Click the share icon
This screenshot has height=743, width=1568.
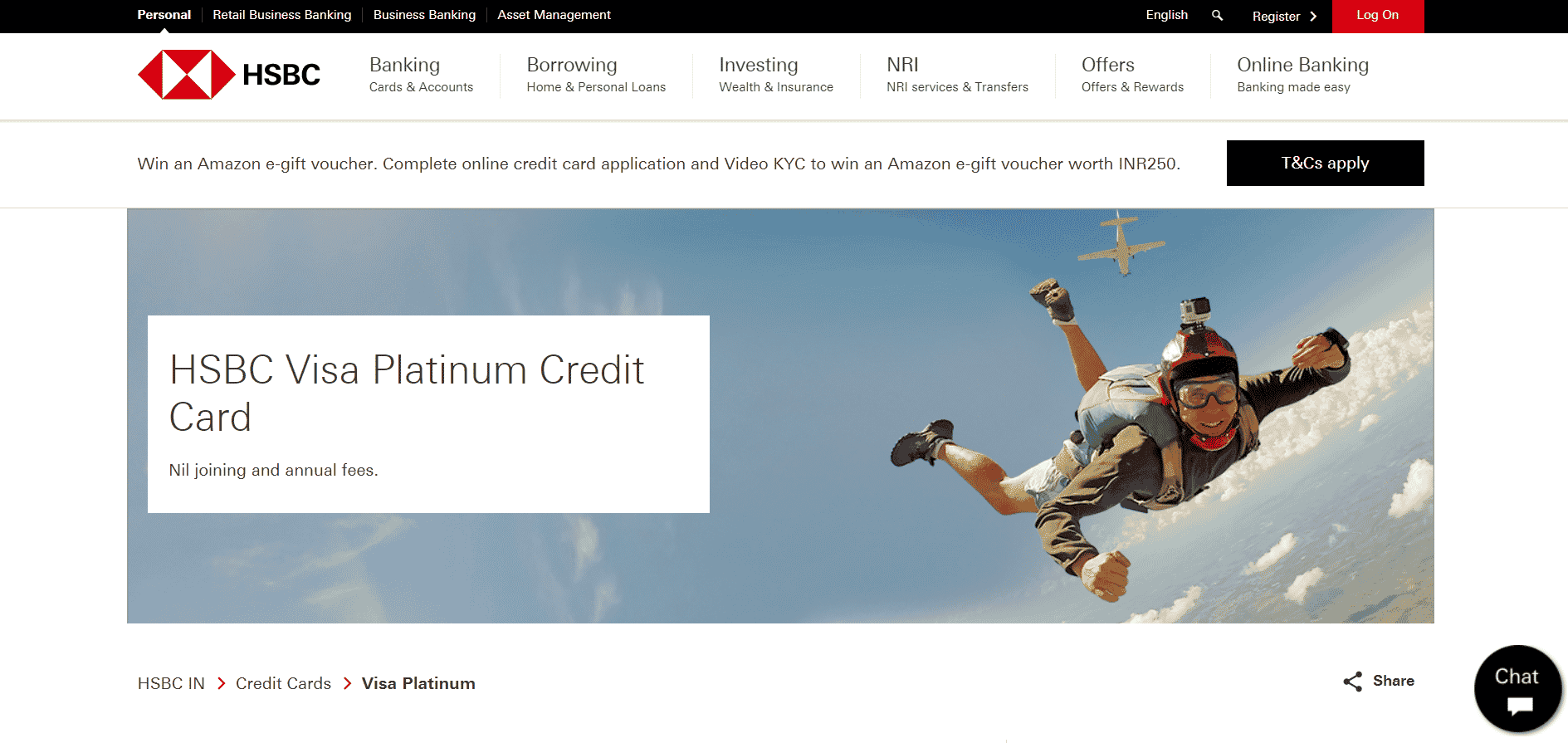[x=1353, y=682]
